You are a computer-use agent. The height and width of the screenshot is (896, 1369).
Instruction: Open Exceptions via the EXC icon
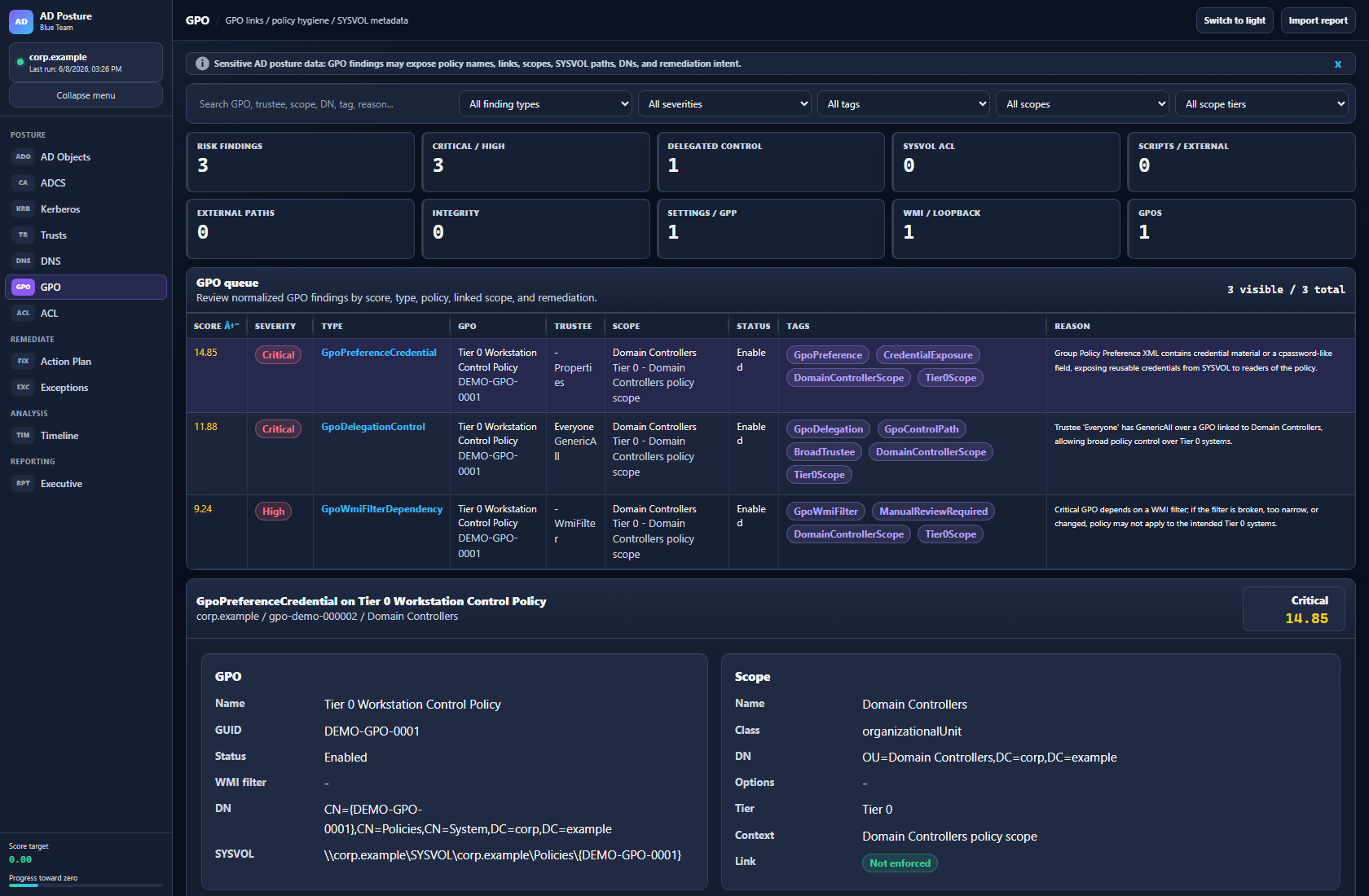point(23,387)
